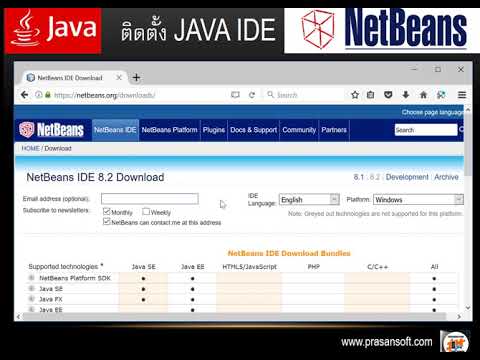
Task: Open the Platform Windows dropdown
Action: [418, 199]
